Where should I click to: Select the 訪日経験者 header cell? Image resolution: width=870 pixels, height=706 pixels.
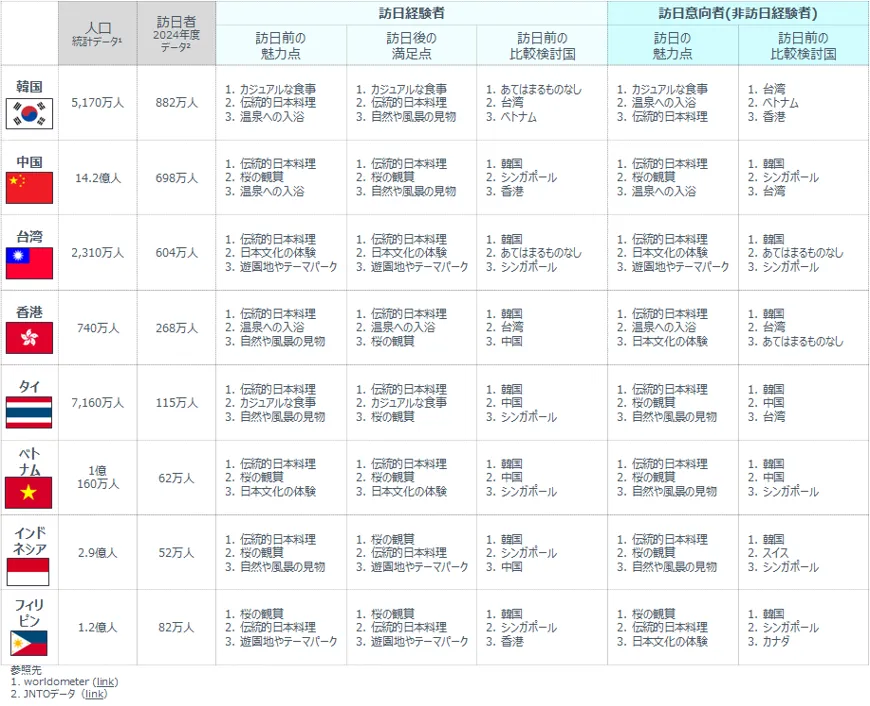(x=411, y=13)
